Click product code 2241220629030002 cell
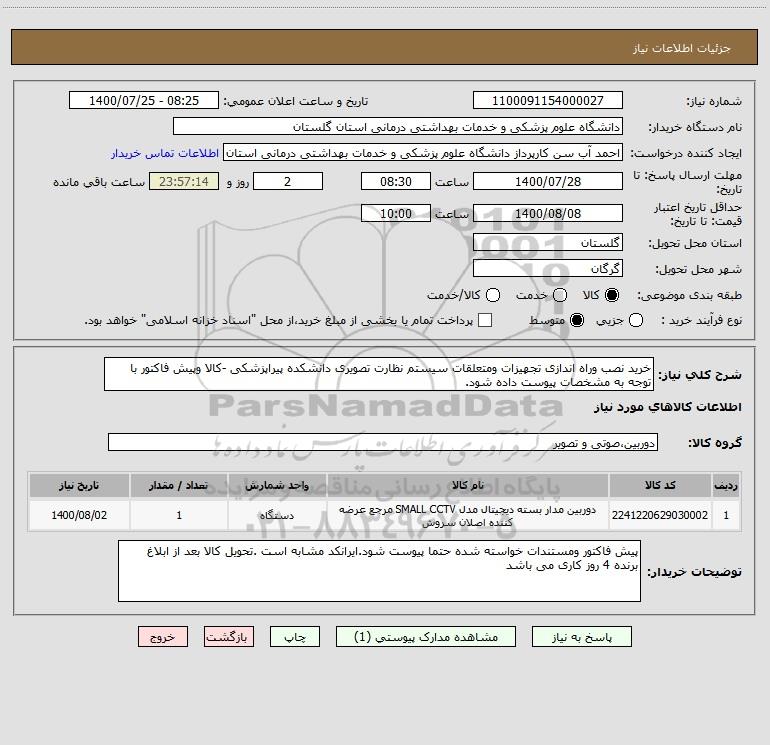Image resolution: width=770 pixels, height=745 pixels. point(660,515)
